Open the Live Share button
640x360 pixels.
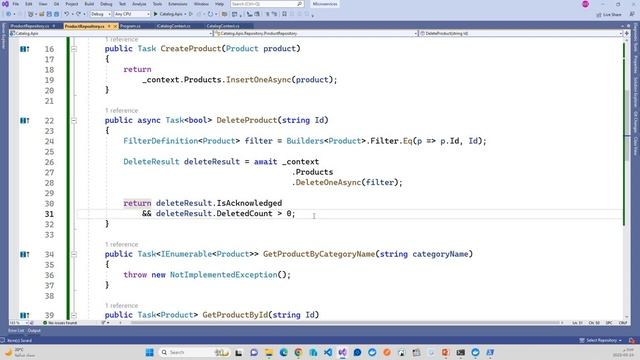coord(609,14)
